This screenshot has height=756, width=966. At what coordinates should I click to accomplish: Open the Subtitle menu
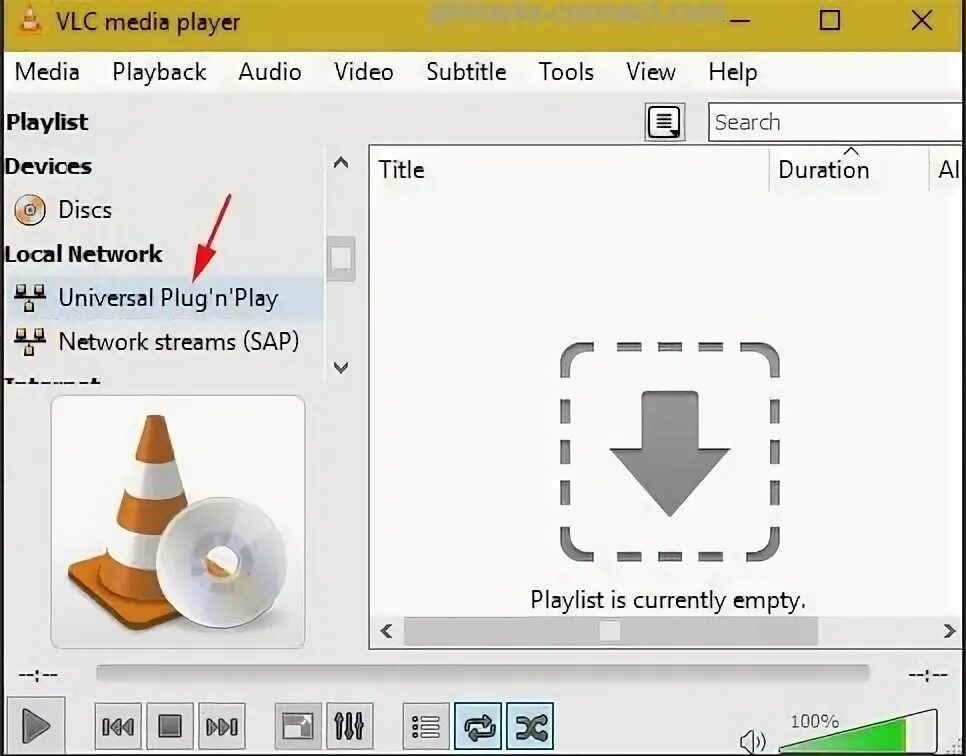pos(466,72)
